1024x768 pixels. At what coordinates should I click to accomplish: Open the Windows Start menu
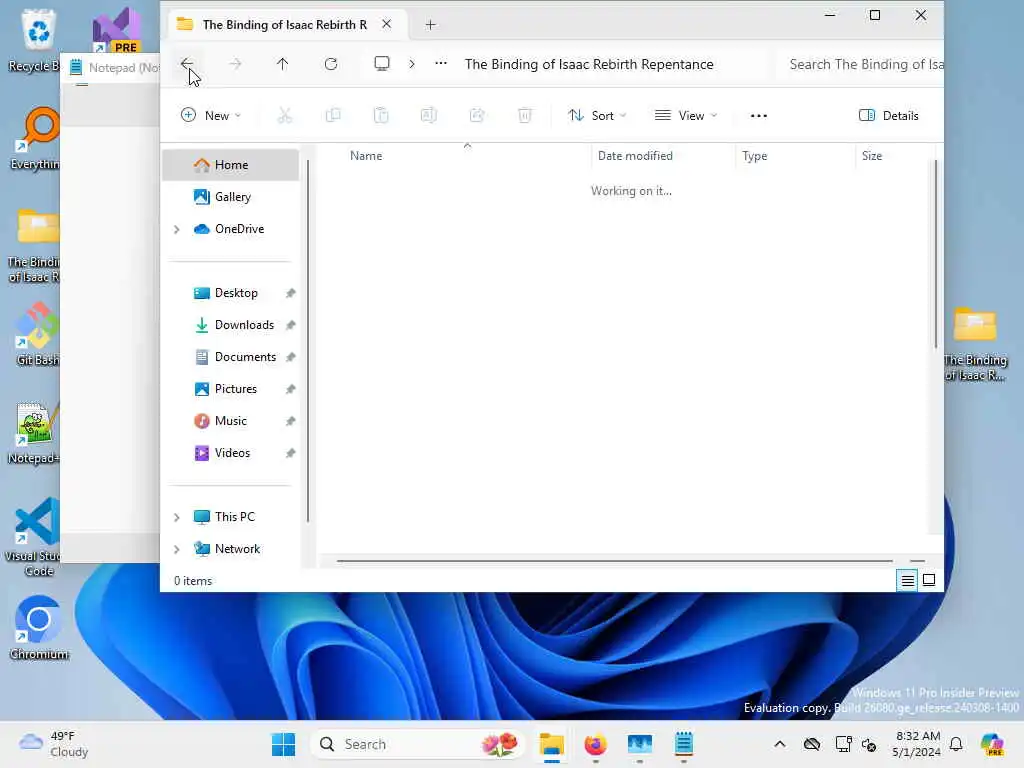tap(283, 744)
